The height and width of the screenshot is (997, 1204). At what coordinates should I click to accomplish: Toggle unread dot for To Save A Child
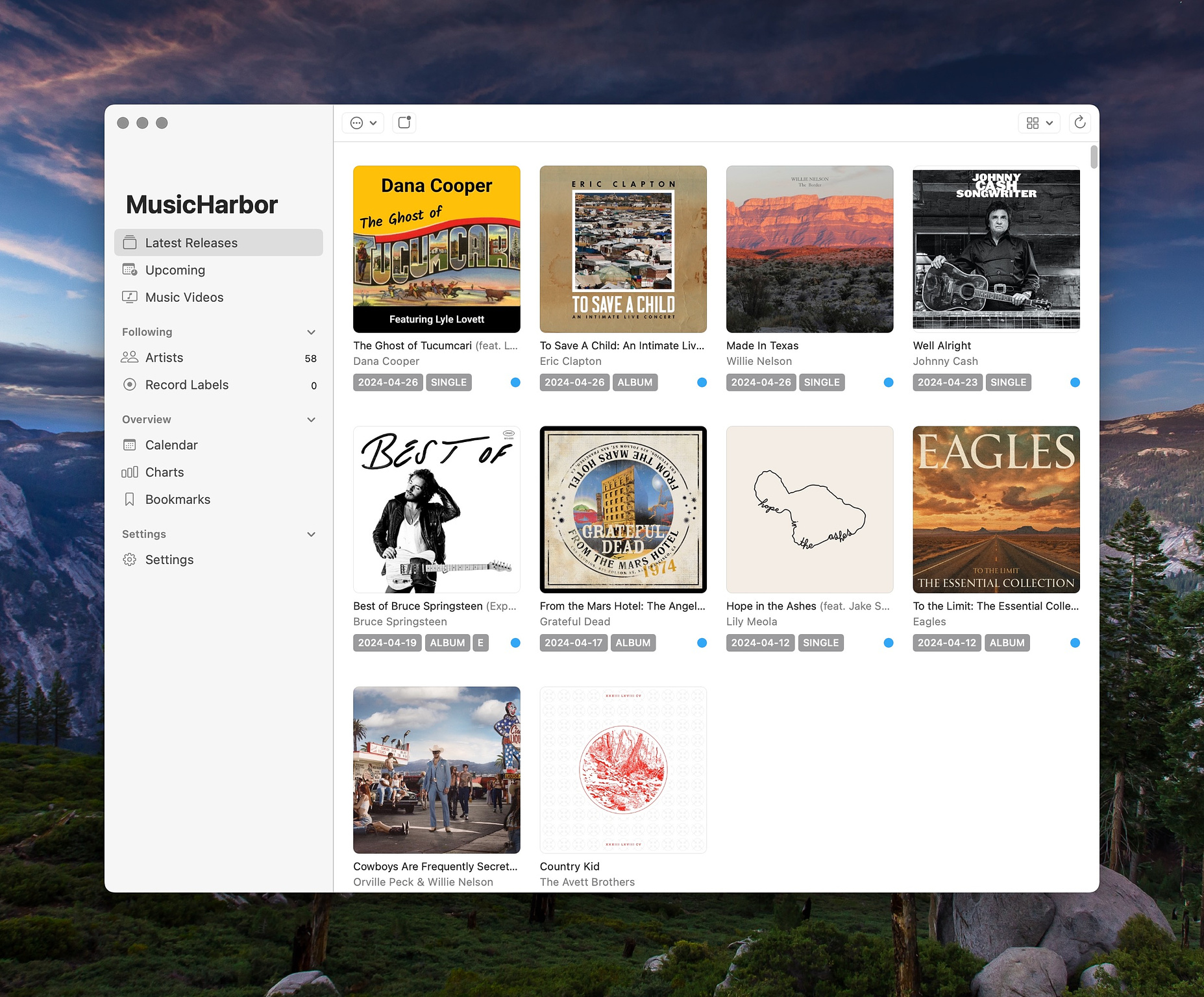pos(702,382)
